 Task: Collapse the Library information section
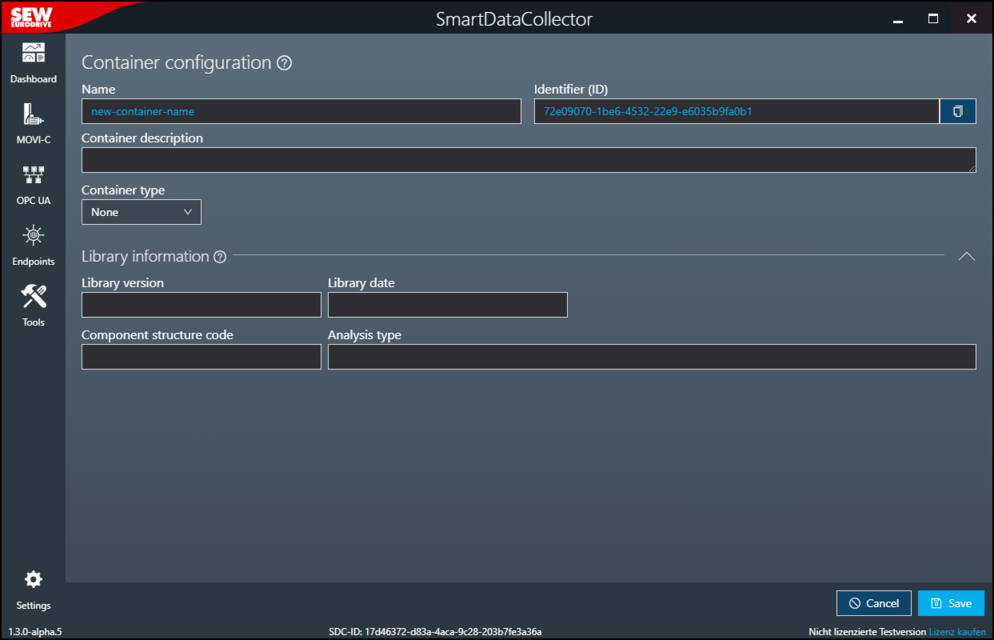pos(966,256)
